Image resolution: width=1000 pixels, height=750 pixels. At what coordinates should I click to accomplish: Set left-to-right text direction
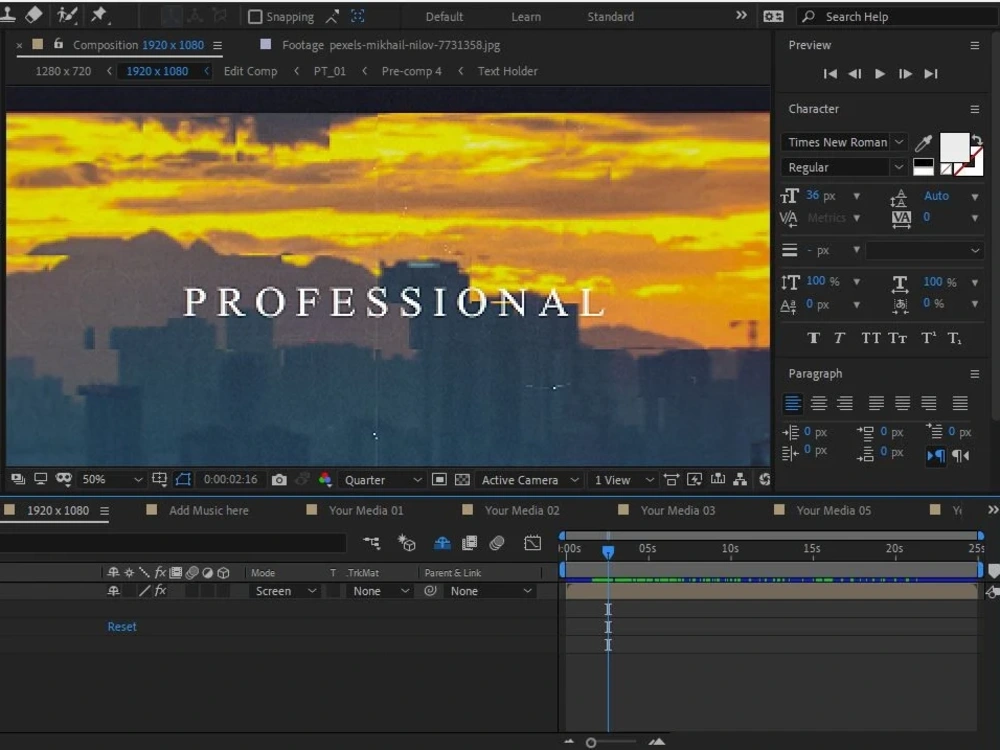936,455
